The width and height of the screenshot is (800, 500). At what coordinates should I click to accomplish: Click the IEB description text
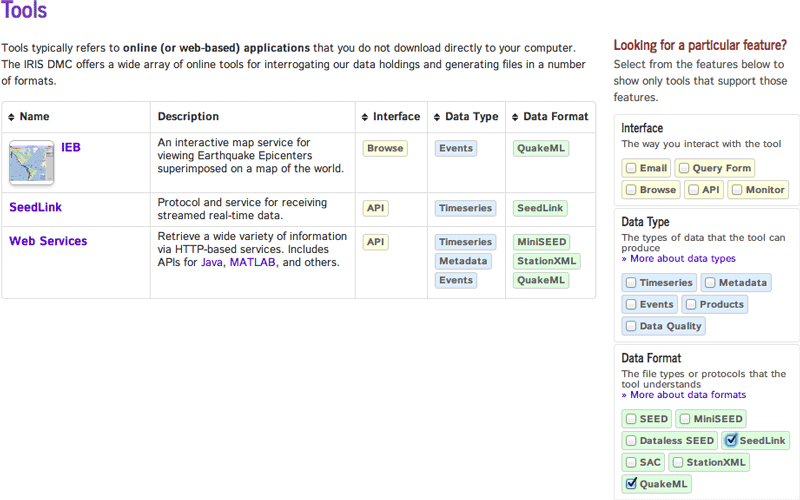(251, 156)
